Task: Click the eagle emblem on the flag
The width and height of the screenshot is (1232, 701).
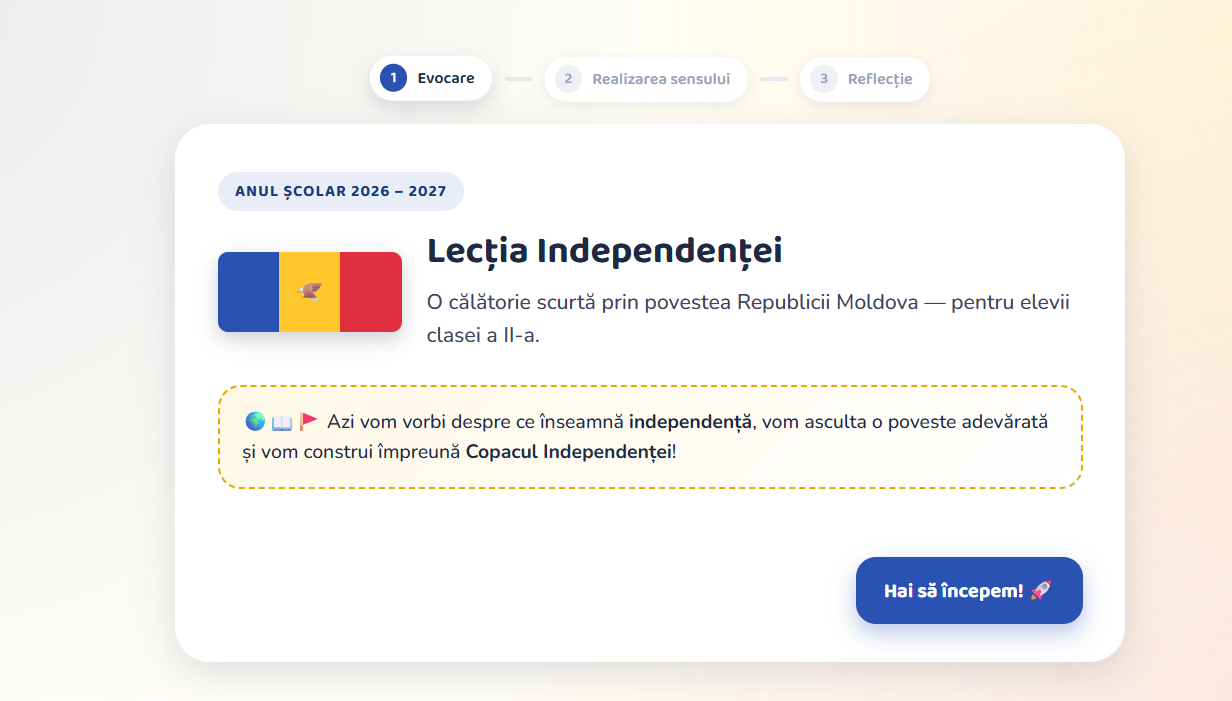Action: (x=310, y=292)
